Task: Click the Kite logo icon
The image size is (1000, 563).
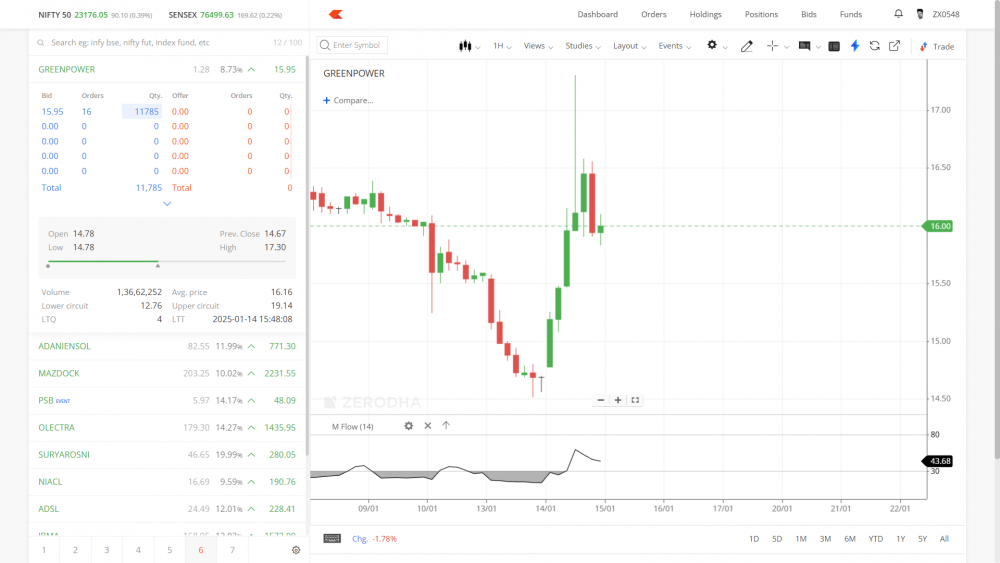Action: pyautogui.click(x=335, y=14)
